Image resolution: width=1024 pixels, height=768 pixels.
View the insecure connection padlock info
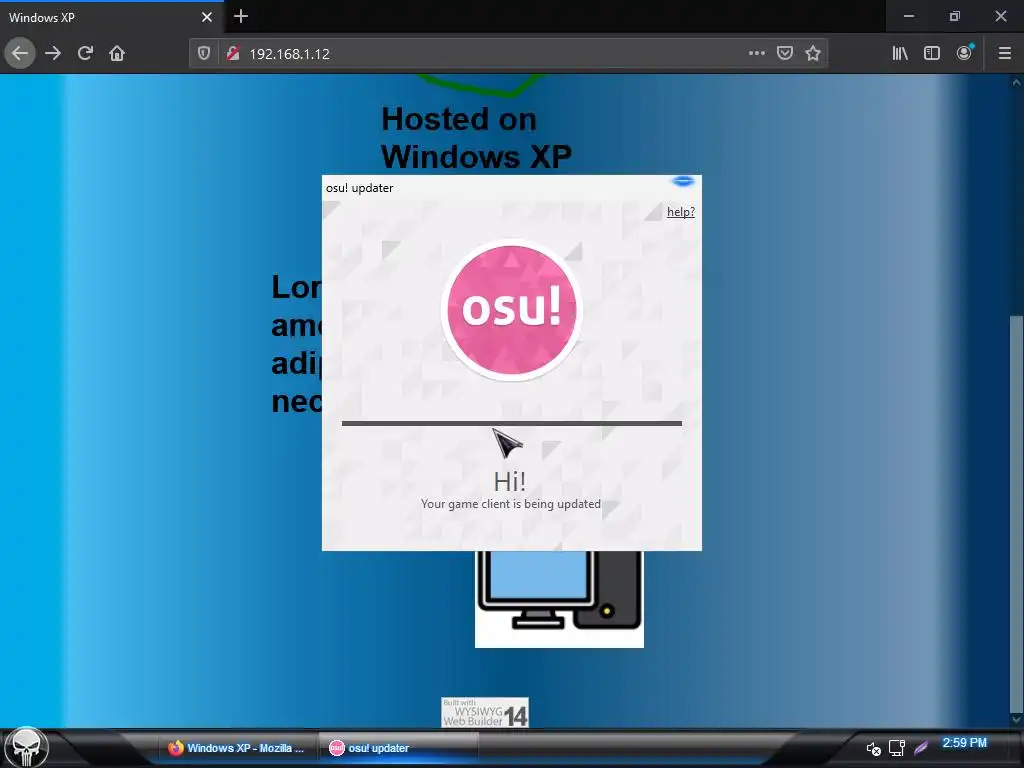click(x=232, y=54)
